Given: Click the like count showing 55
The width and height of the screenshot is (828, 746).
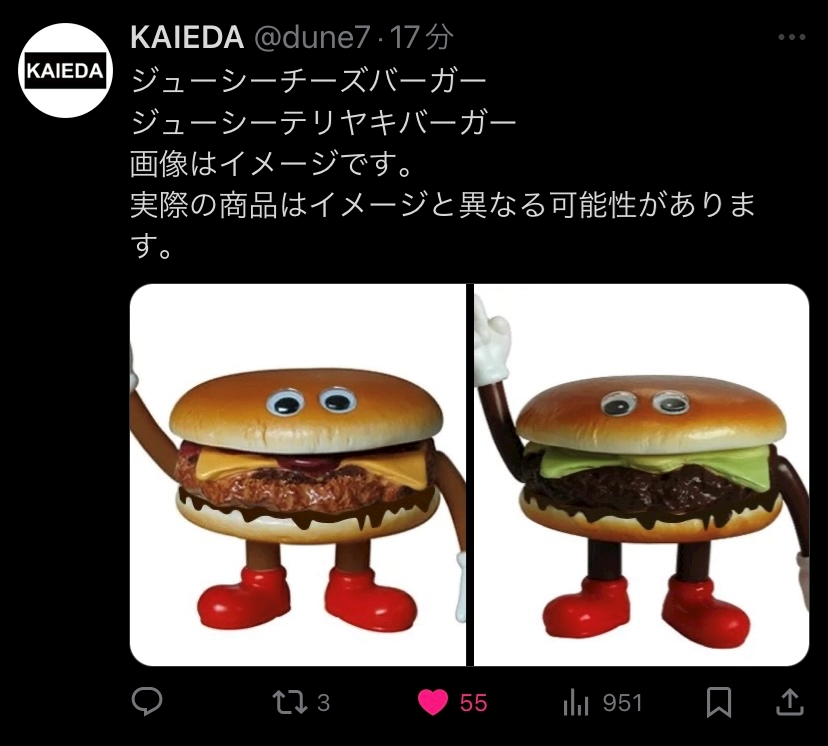Looking at the screenshot, I should pos(473,703).
